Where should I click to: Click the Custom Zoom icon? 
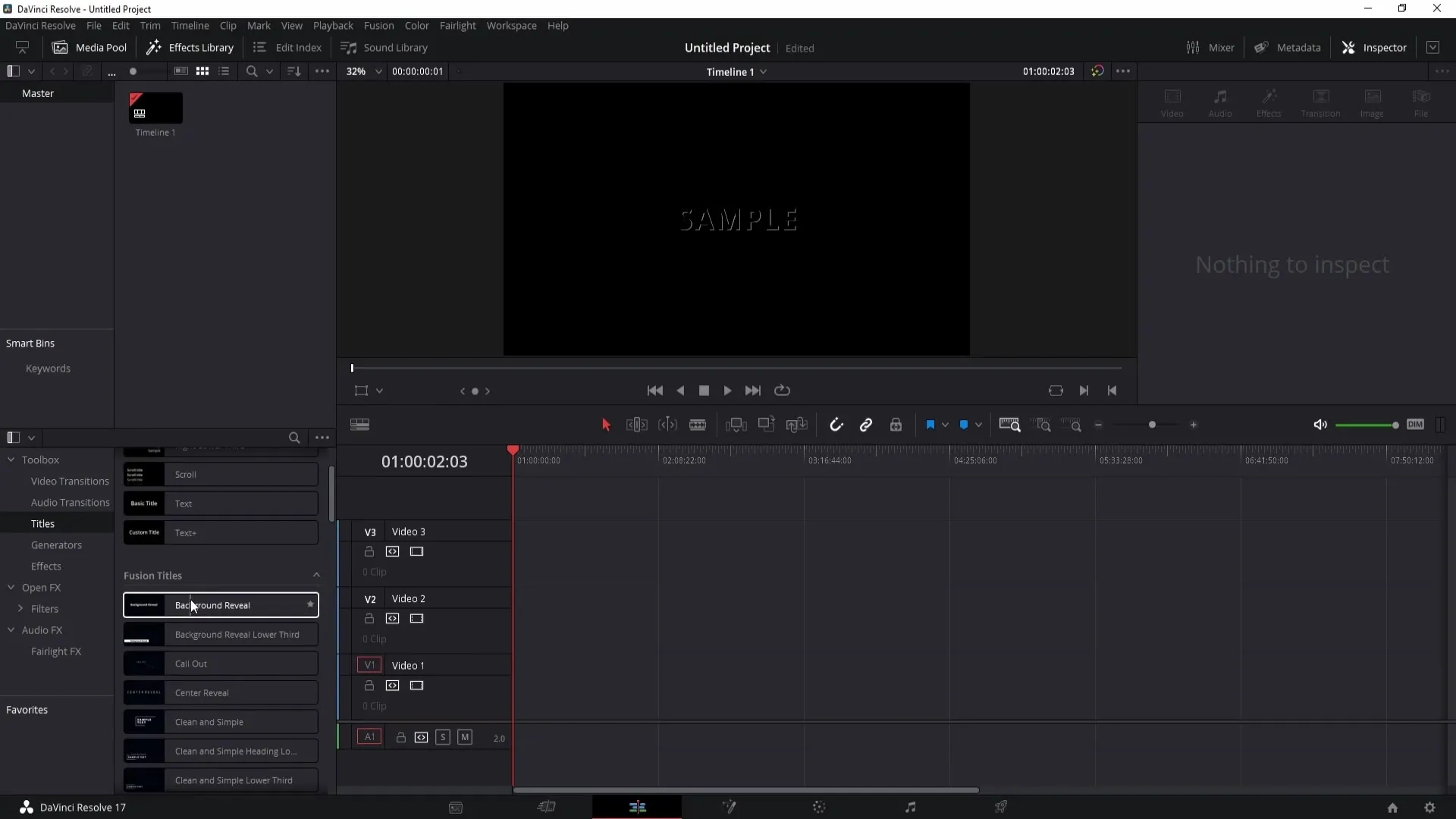point(1071,425)
